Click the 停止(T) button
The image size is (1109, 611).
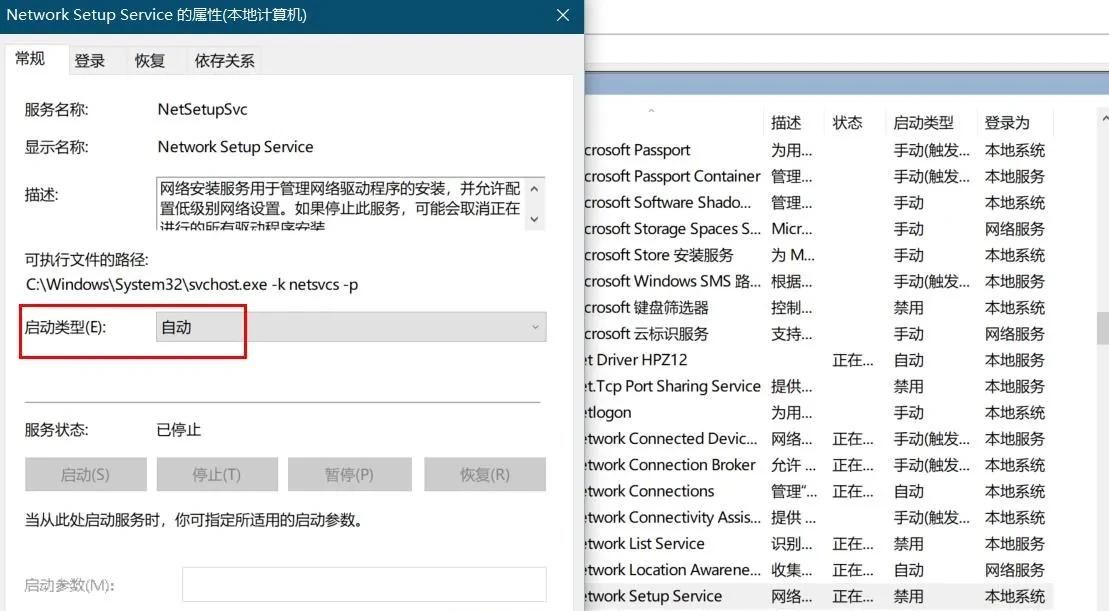pos(217,474)
